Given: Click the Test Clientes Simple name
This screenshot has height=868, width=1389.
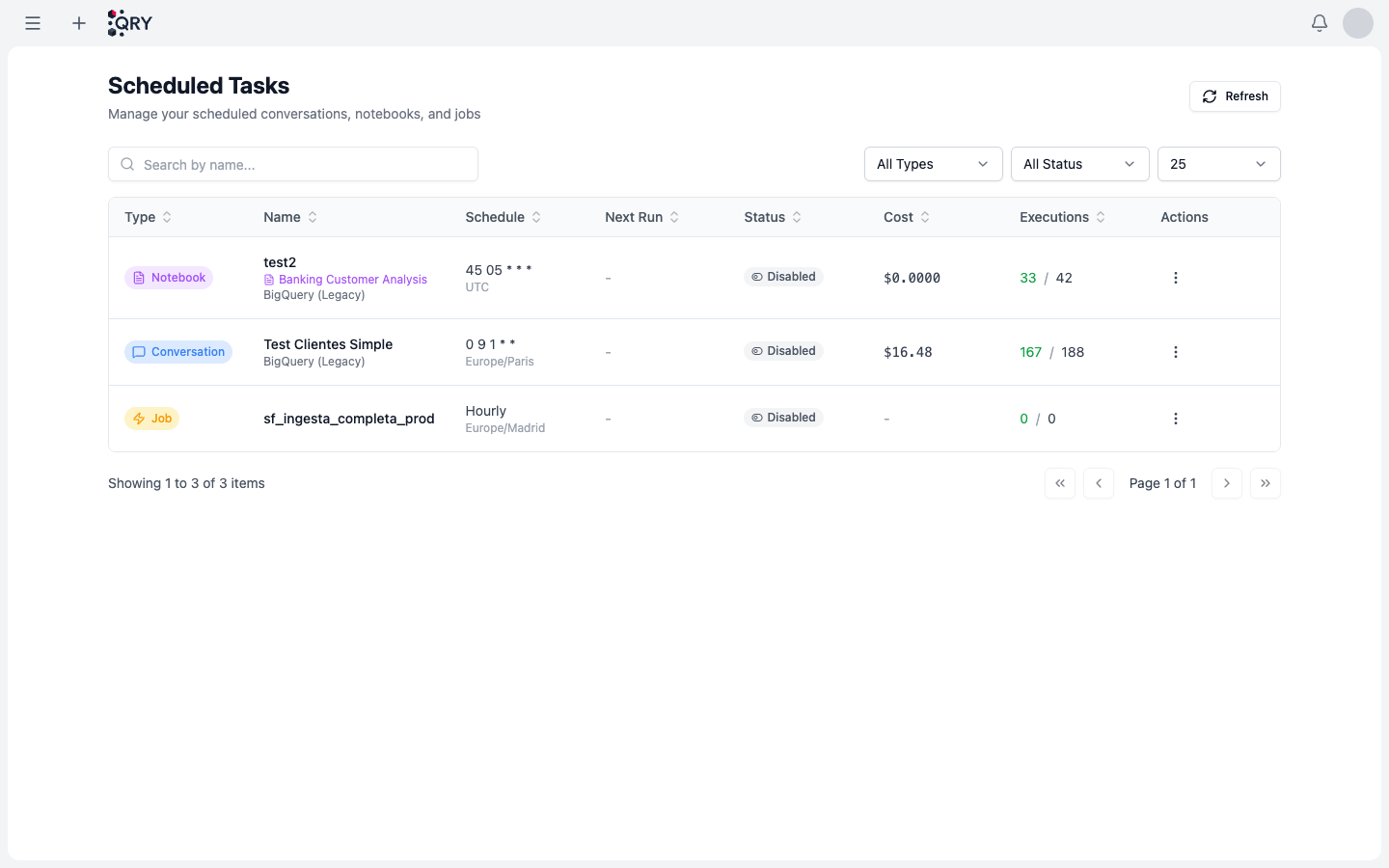Looking at the screenshot, I should click(x=328, y=344).
